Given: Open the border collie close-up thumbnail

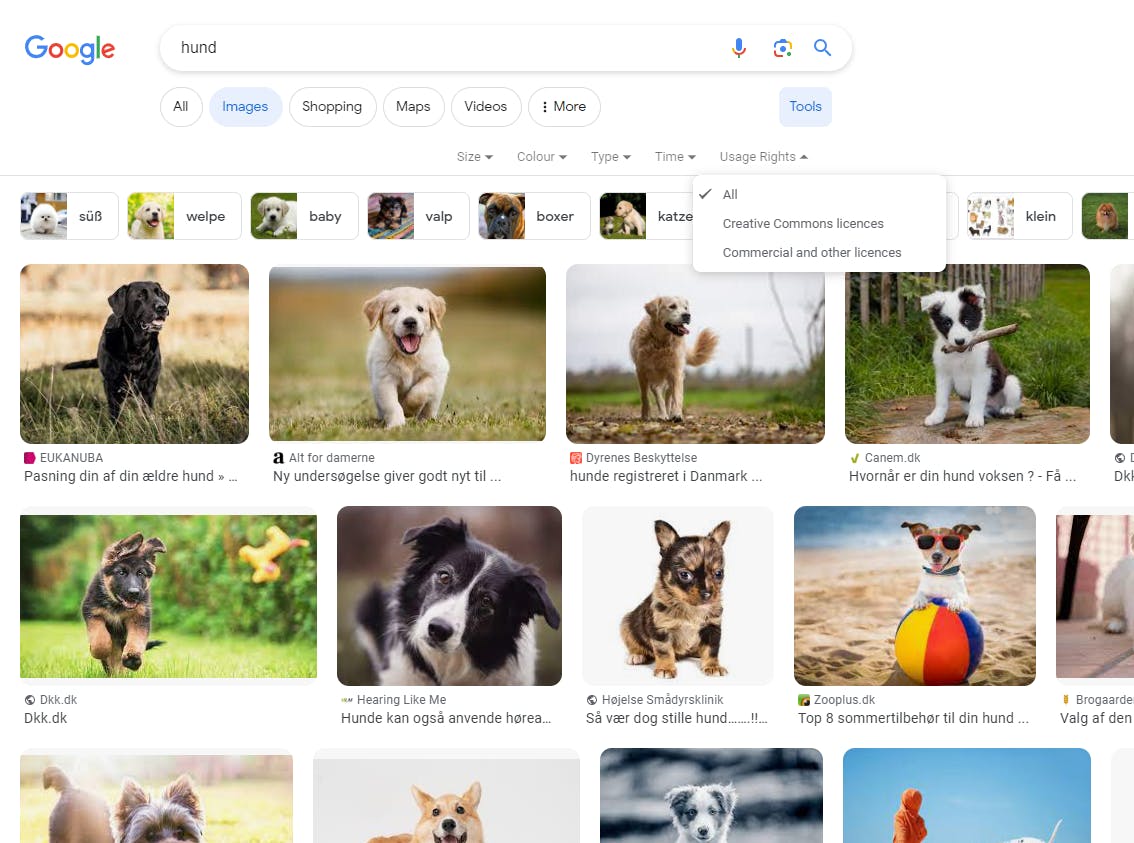Looking at the screenshot, I should (x=449, y=596).
